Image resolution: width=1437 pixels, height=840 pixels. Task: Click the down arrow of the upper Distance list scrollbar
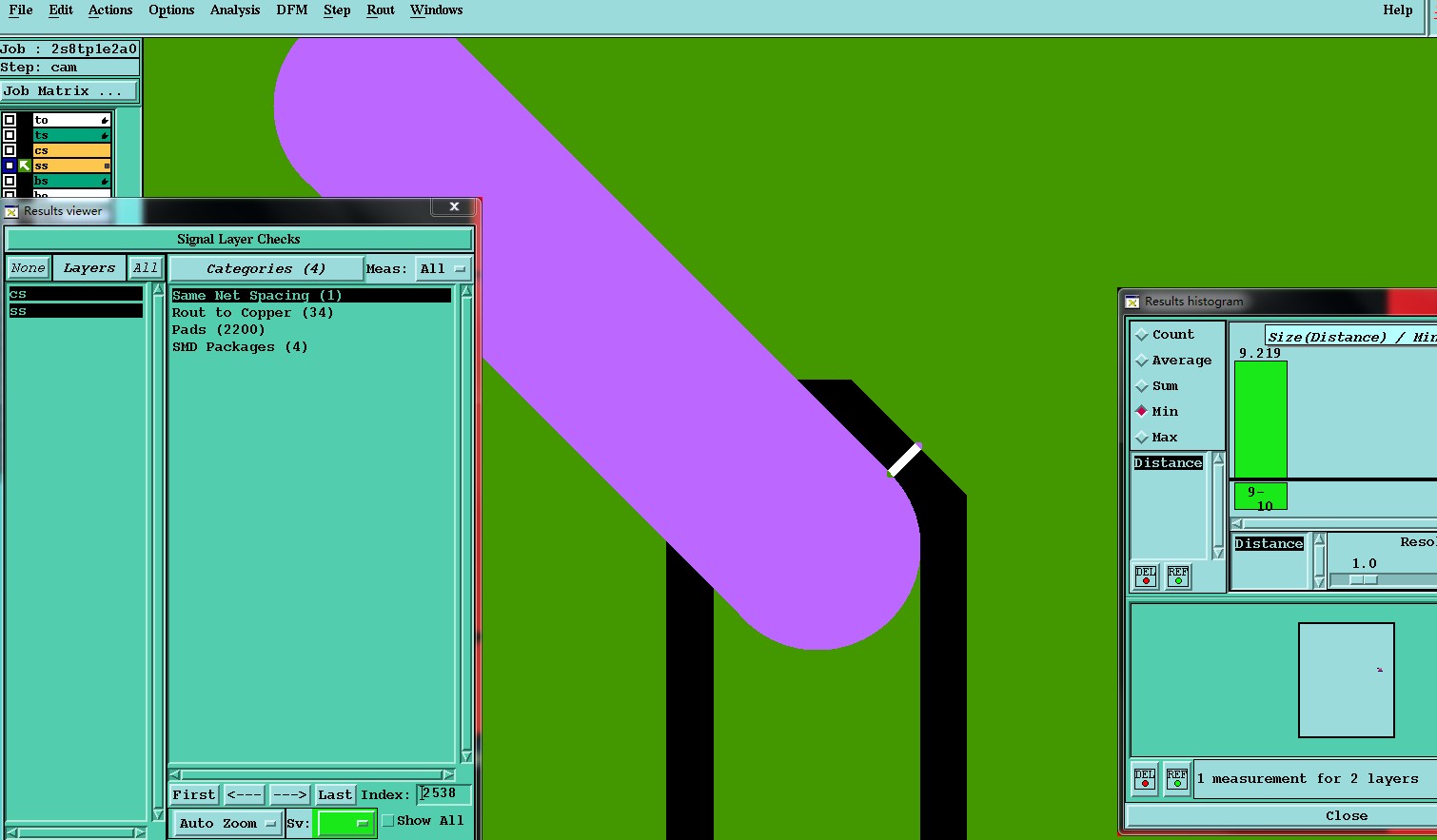coord(1218,553)
